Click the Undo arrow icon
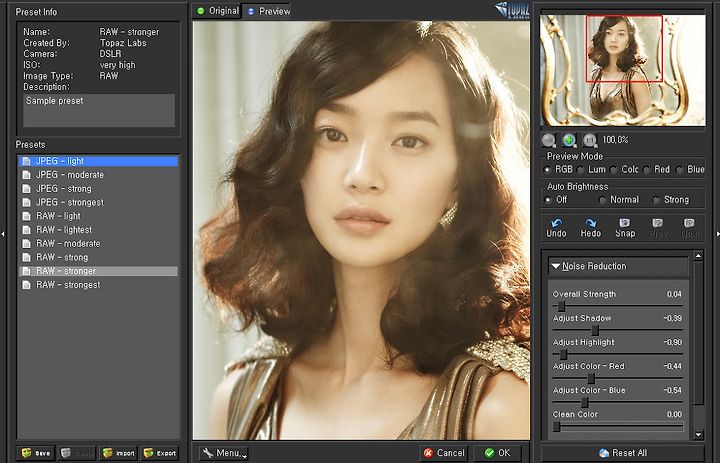 coord(556,223)
